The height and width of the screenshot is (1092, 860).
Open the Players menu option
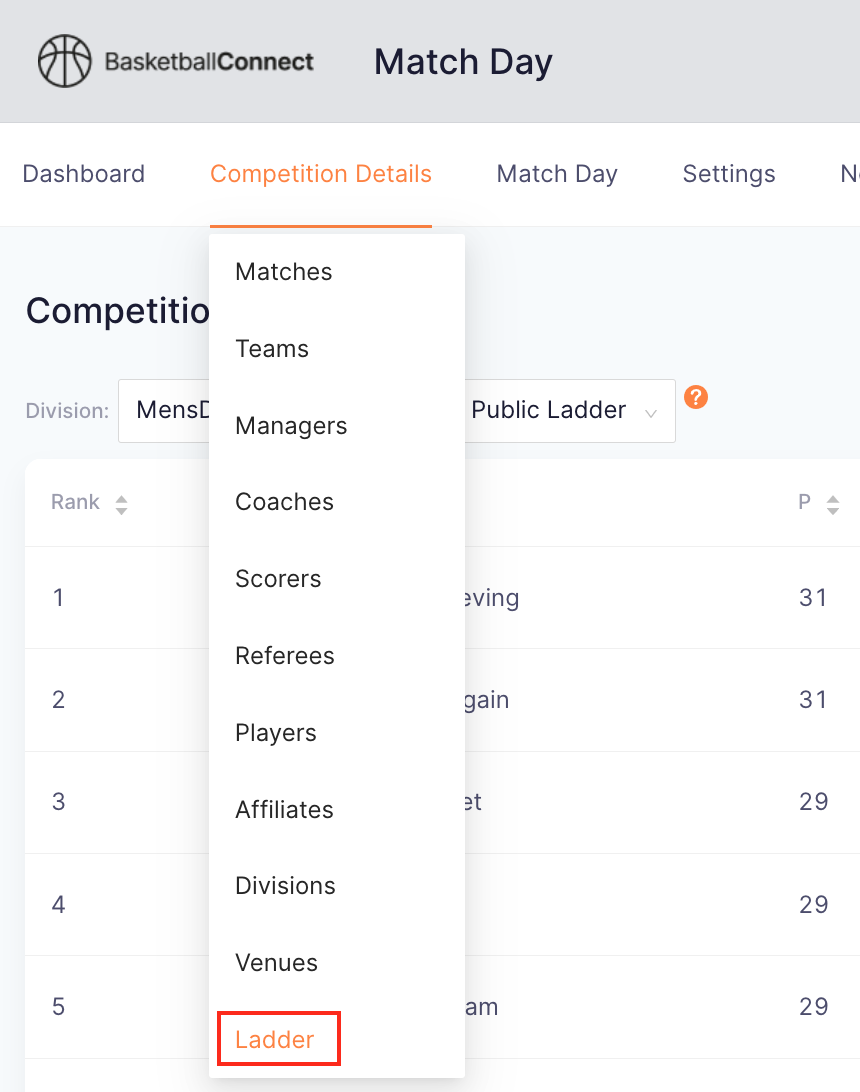point(276,733)
